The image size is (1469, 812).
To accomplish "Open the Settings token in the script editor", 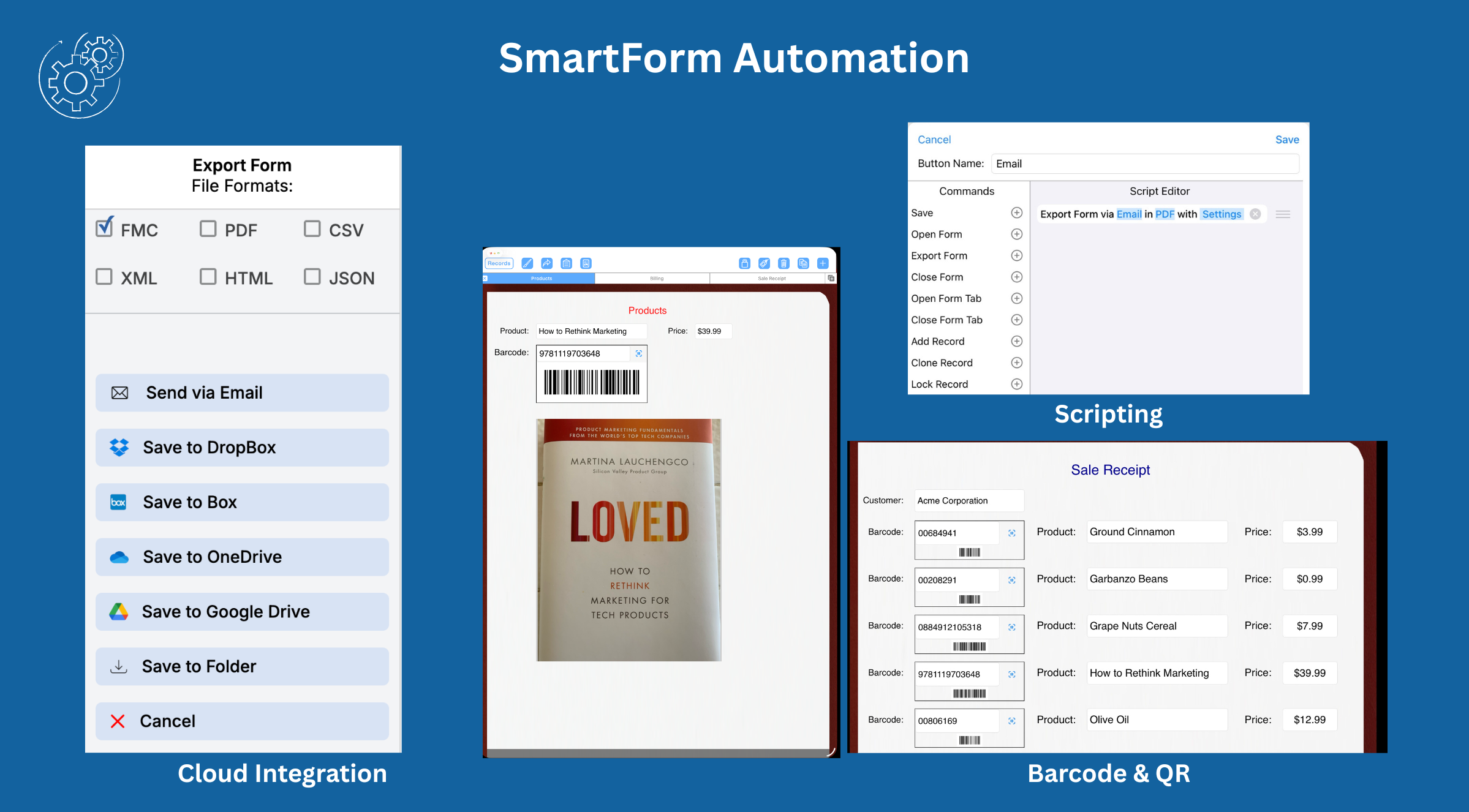I will 1221,214.
